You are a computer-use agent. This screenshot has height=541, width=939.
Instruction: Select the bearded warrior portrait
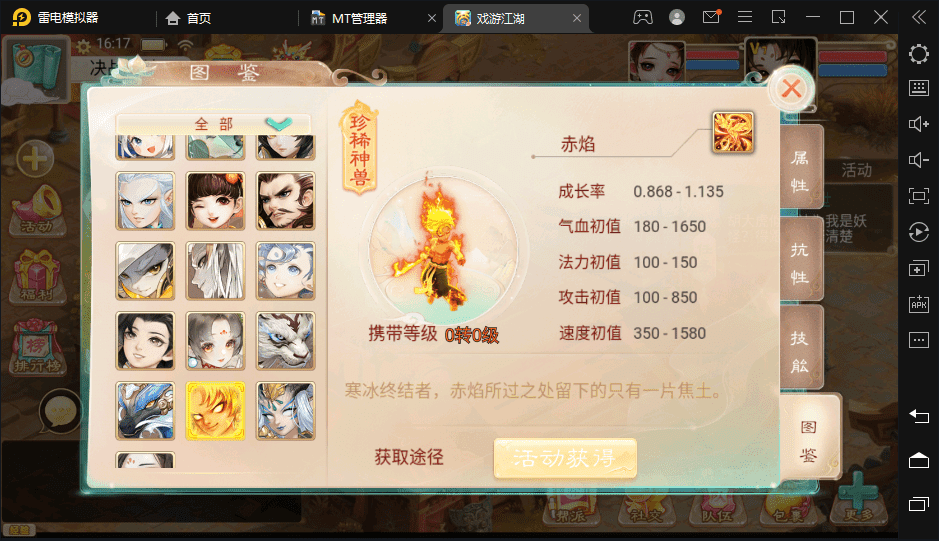coord(286,201)
